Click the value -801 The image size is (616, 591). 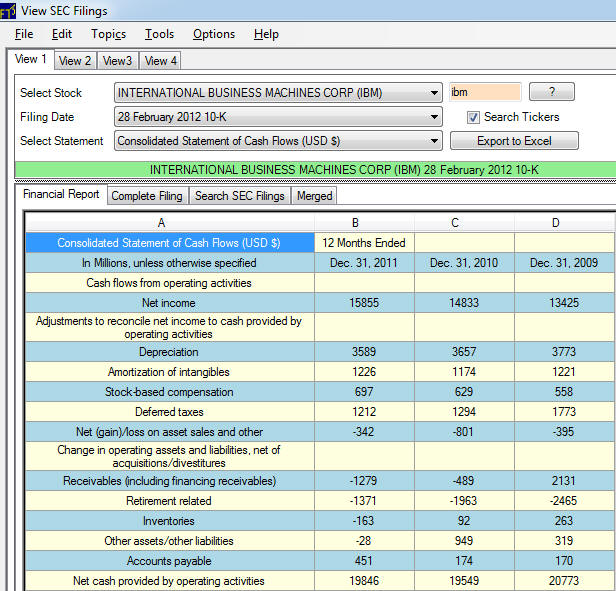464,432
